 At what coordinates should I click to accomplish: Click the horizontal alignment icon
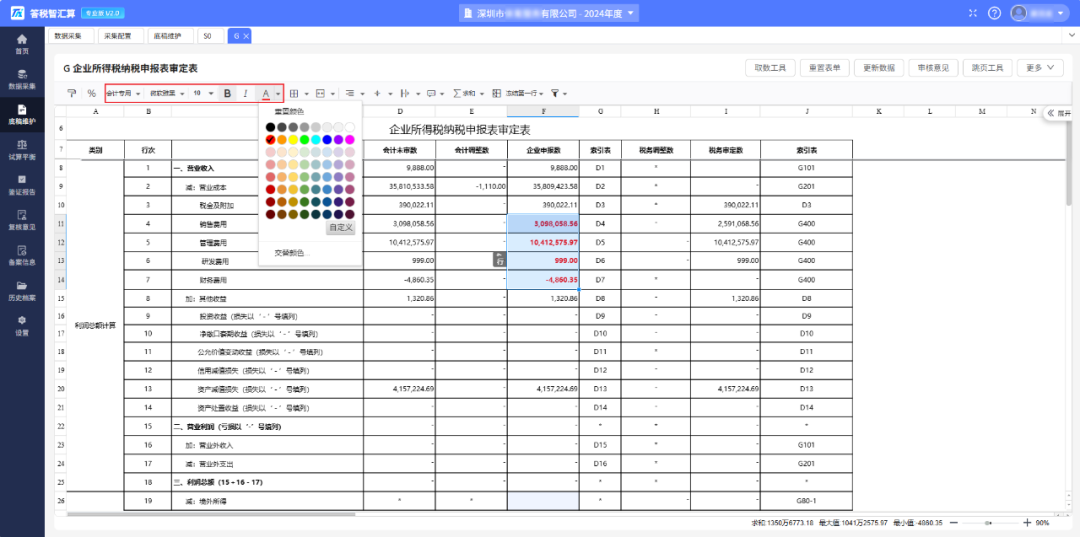pos(350,93)
